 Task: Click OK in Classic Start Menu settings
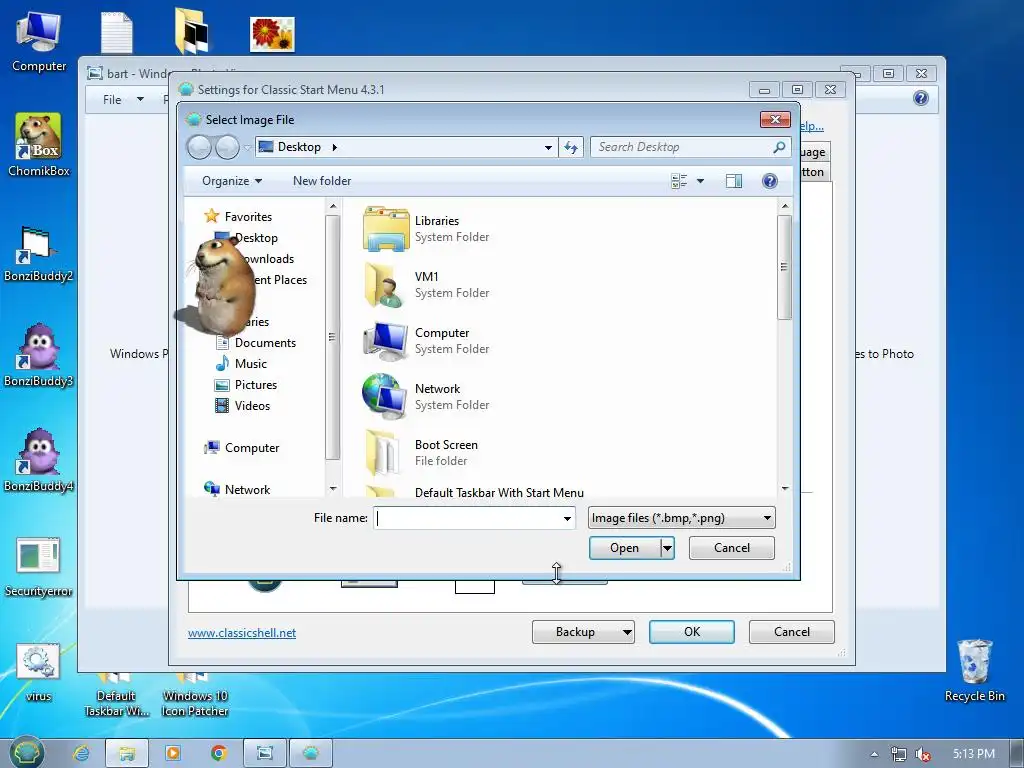point(692,632)
